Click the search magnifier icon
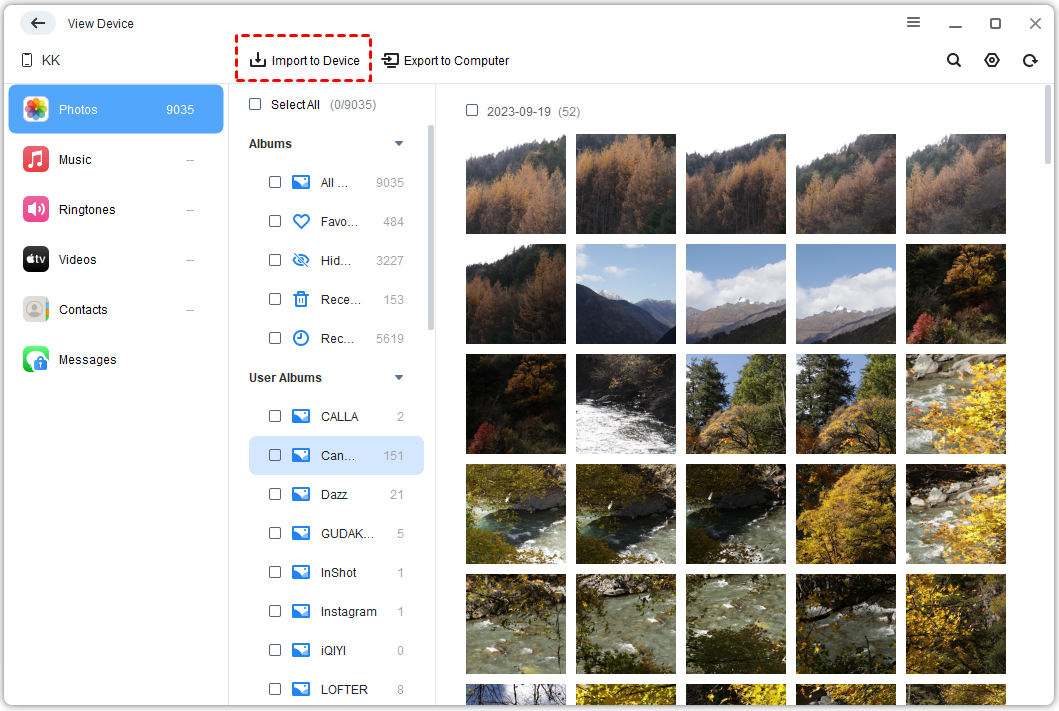Viewport: 1059px width, 711px height. pyautogui.click(x=954, y=60)
